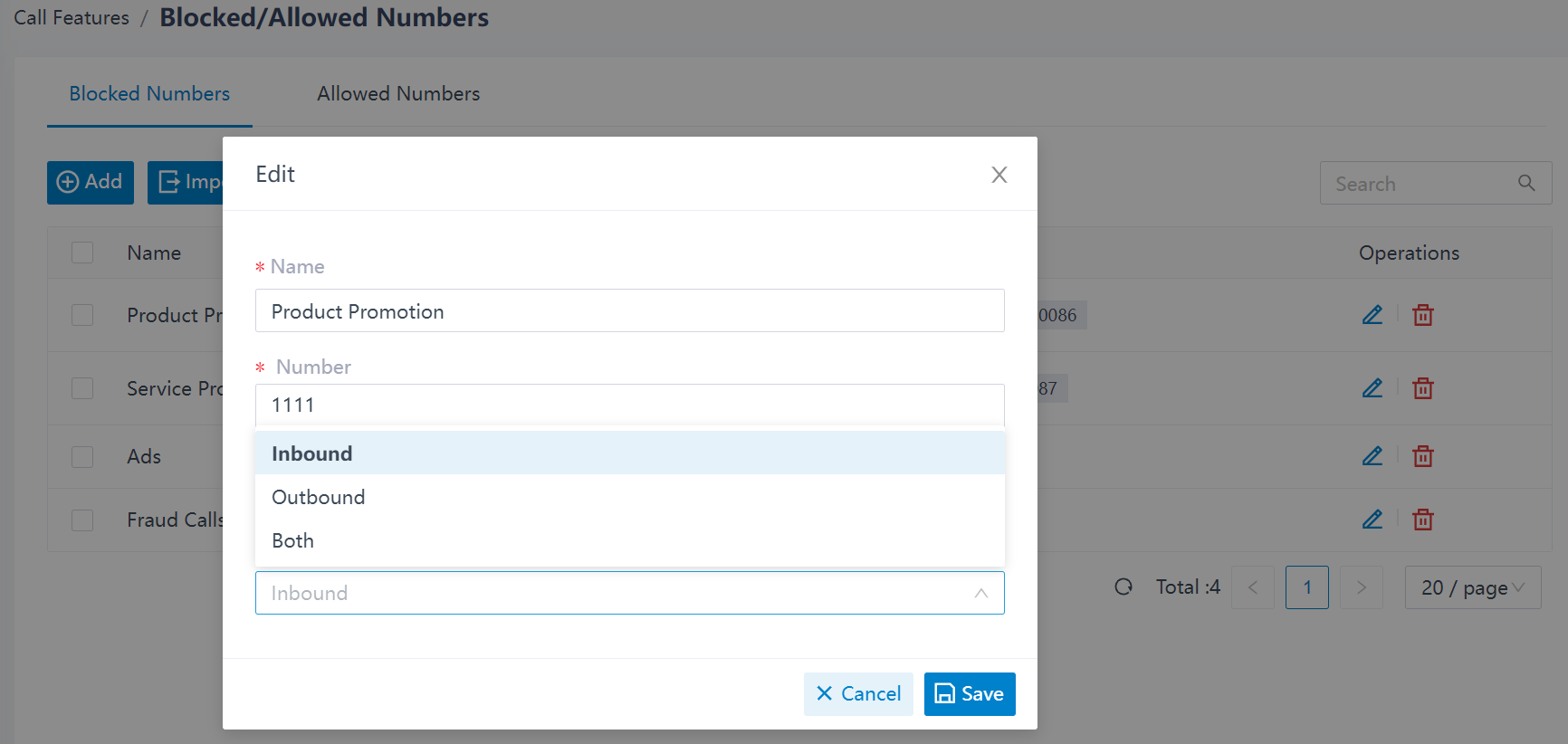Open the 20 / page size dropdown
1568x744 pixels.
tap(1473, 587)
